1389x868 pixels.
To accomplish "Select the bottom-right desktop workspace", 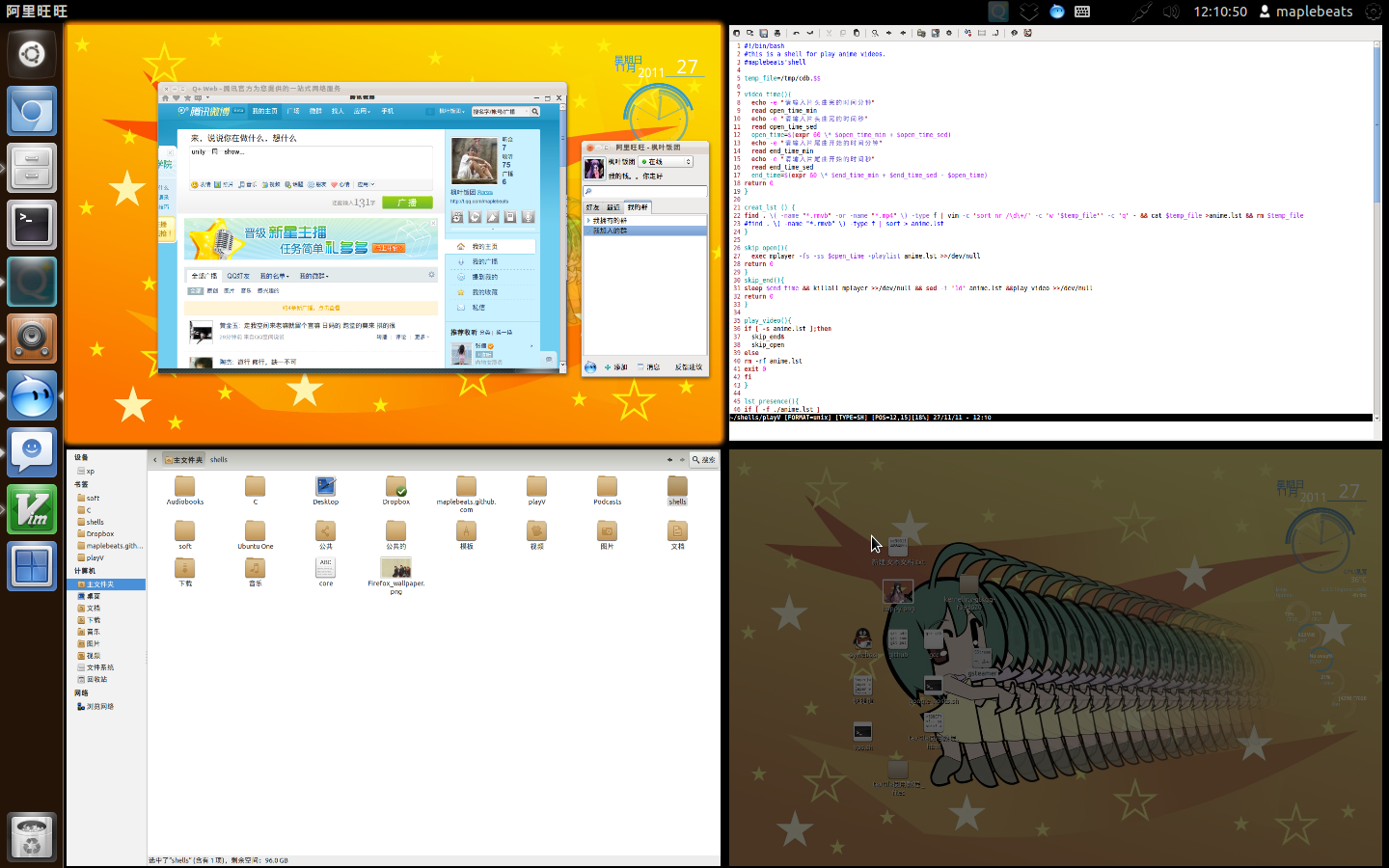I will 1055,657.
